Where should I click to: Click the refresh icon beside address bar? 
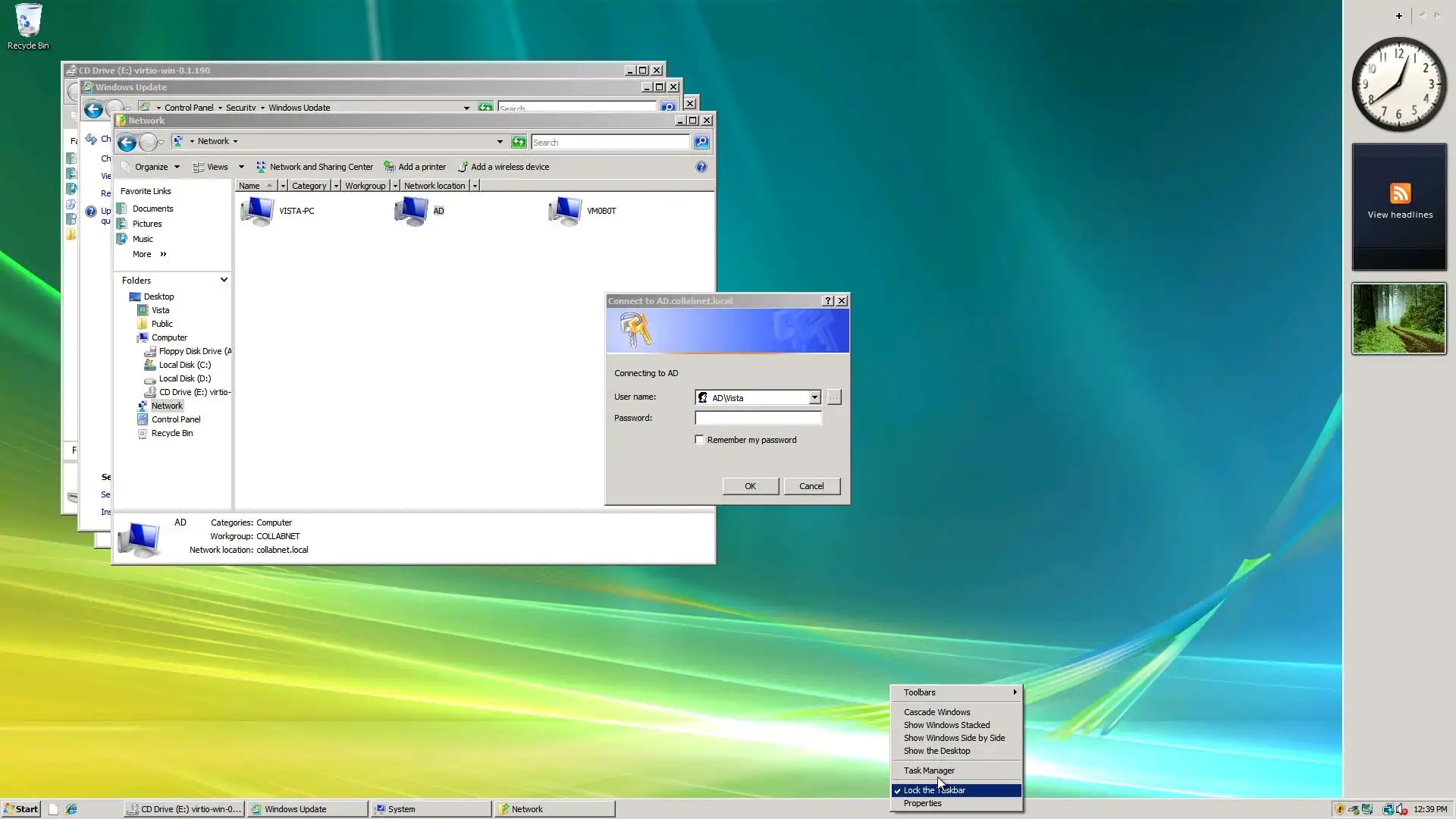tap(519, 142)
